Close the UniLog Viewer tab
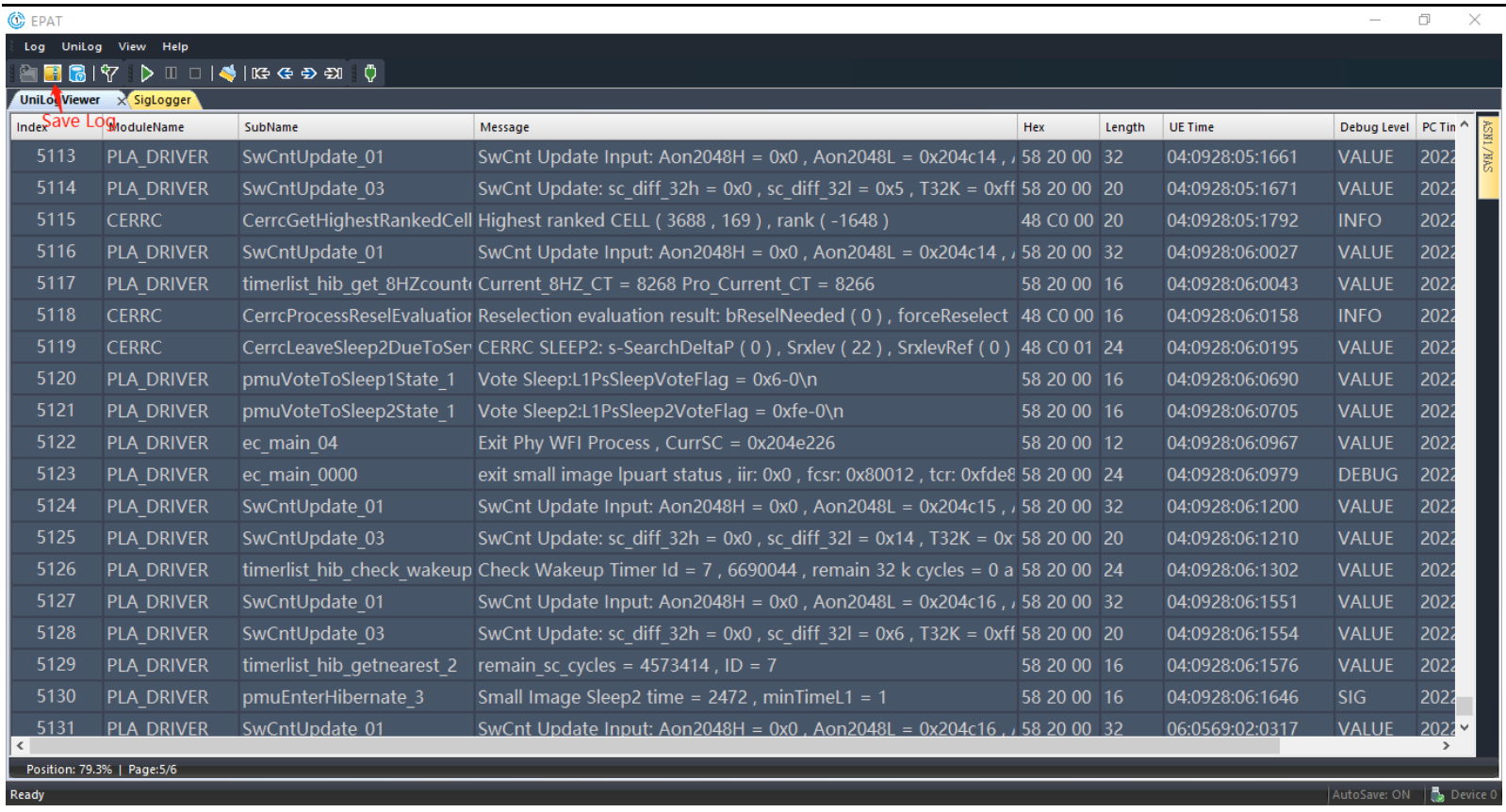1506x812 pixels. [x=121, y=100]
